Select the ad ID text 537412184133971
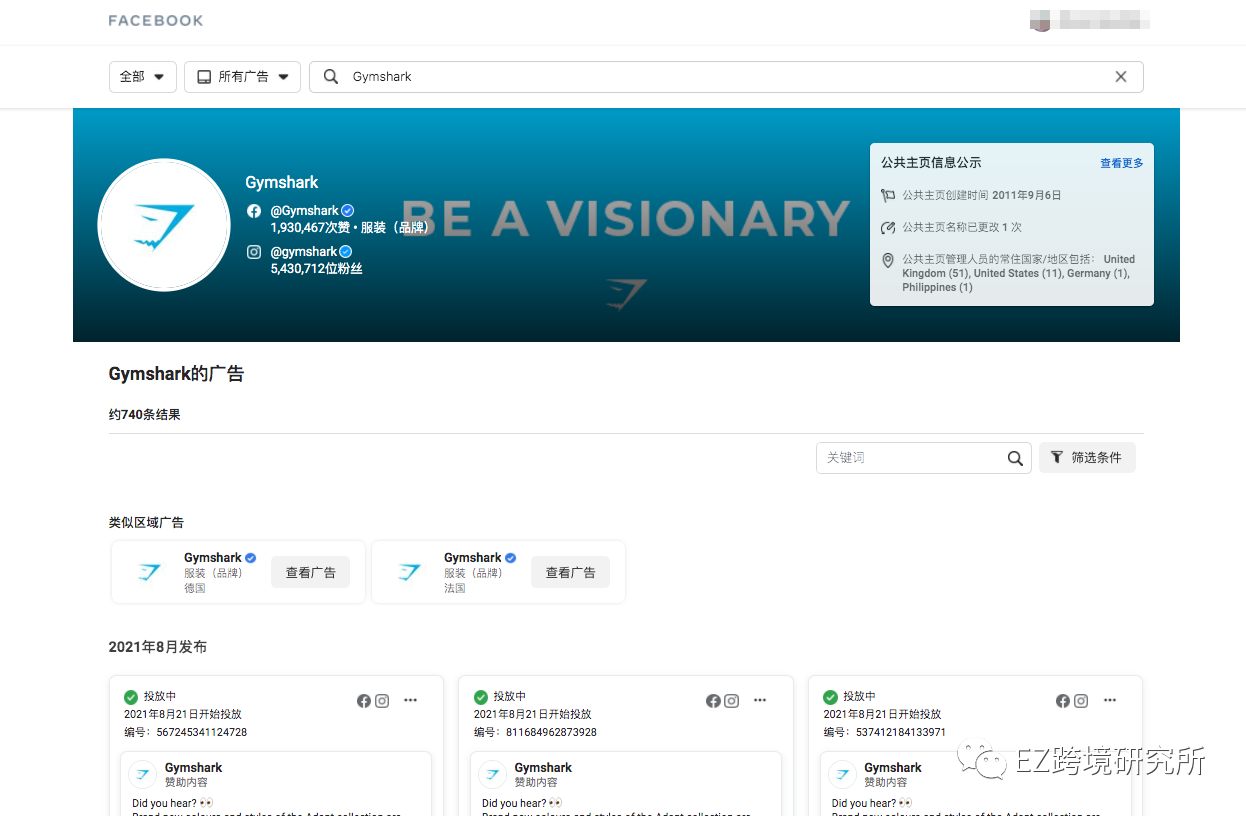The height and width of the screenshot is (816, 1246). point(901,733)
